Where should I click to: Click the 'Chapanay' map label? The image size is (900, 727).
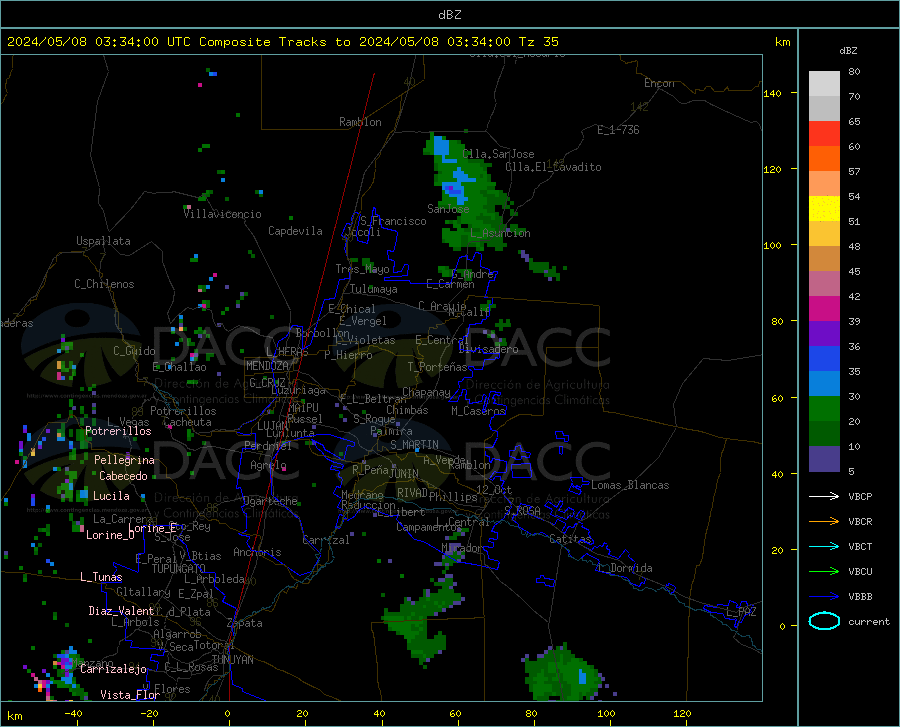[x=426, y=392]
